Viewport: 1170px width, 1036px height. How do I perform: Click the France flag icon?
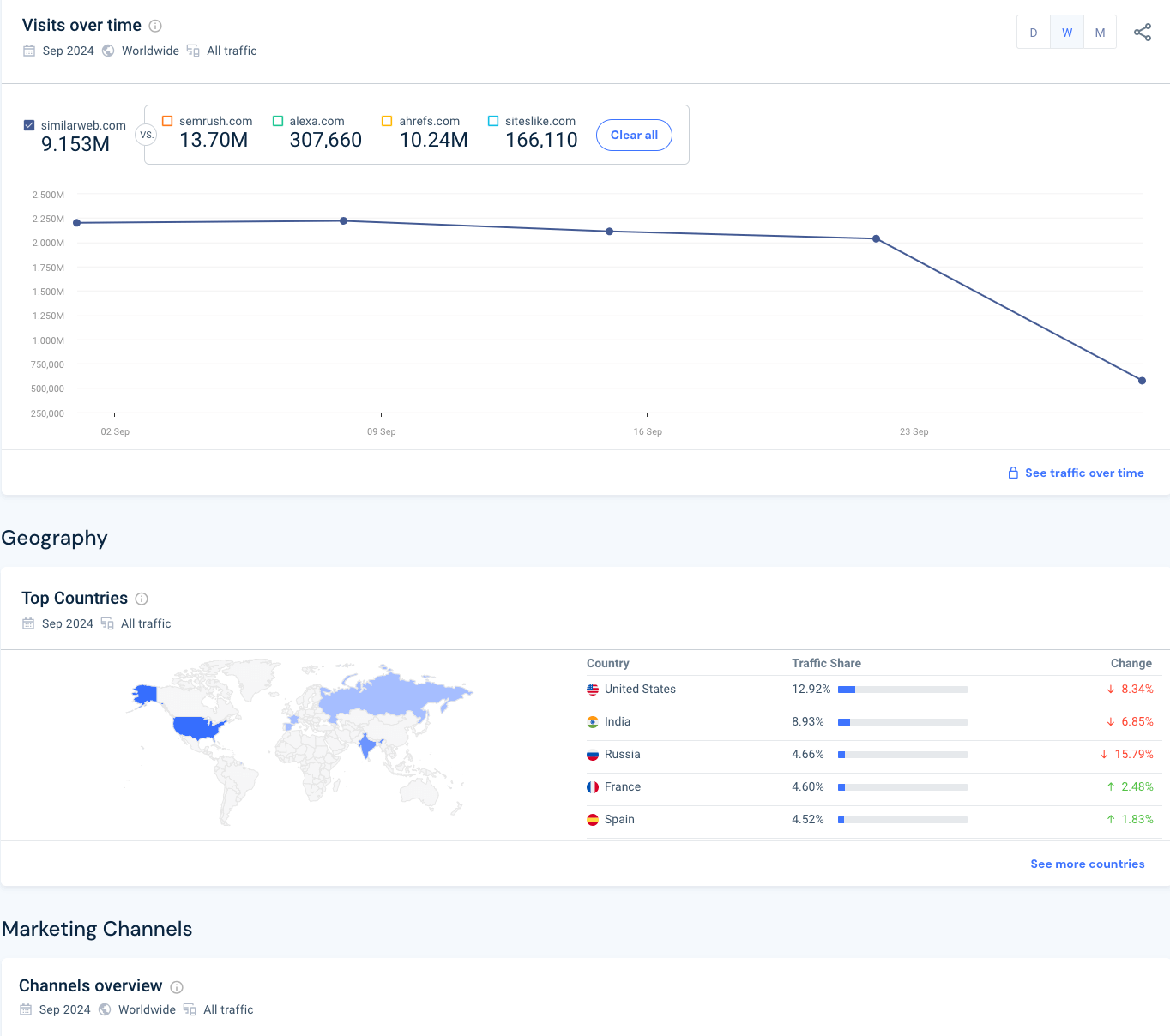pyautogui.click(x=593, y=787)
